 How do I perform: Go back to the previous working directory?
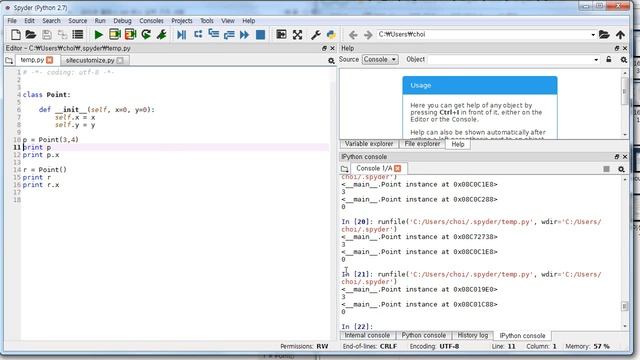point(353,35)
